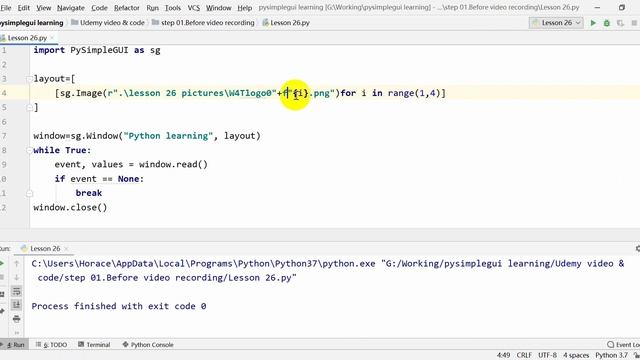This screenshot has width=640, height=360.
Task: Open the VCS menu
Action: pyautogui.click(x=193, y=8)
